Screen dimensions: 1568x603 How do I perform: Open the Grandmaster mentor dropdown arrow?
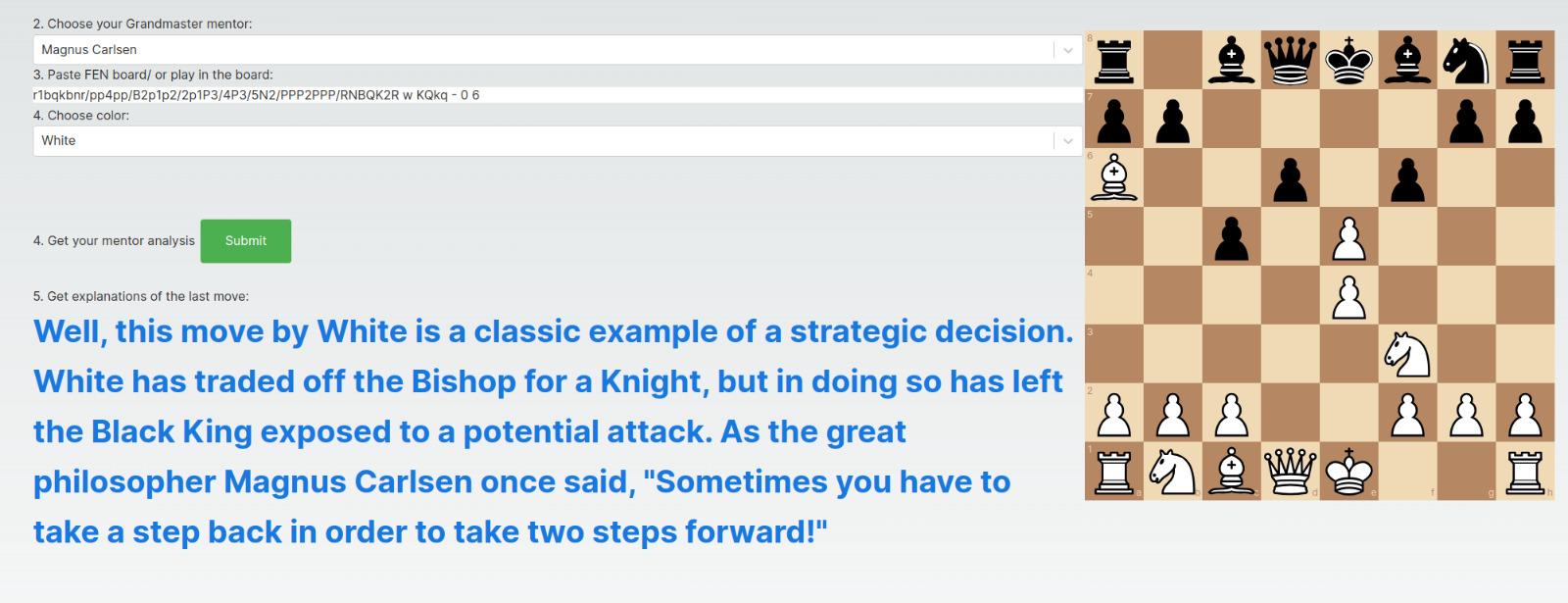(1067, 50)
